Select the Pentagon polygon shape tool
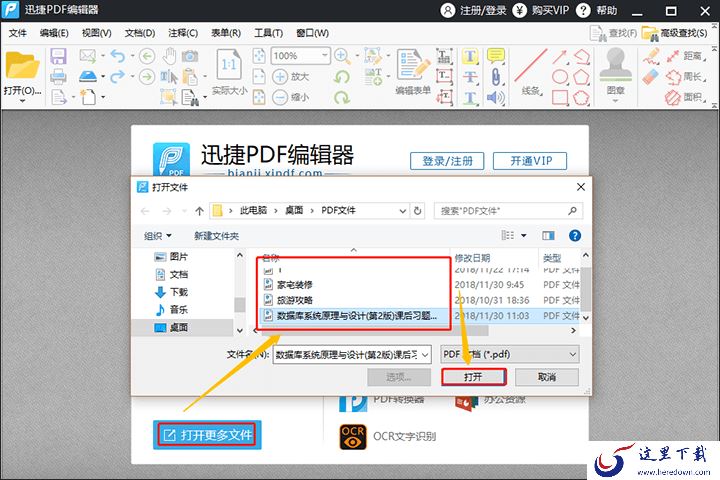This screenshot has width=720, height=480. pos(581,77)
